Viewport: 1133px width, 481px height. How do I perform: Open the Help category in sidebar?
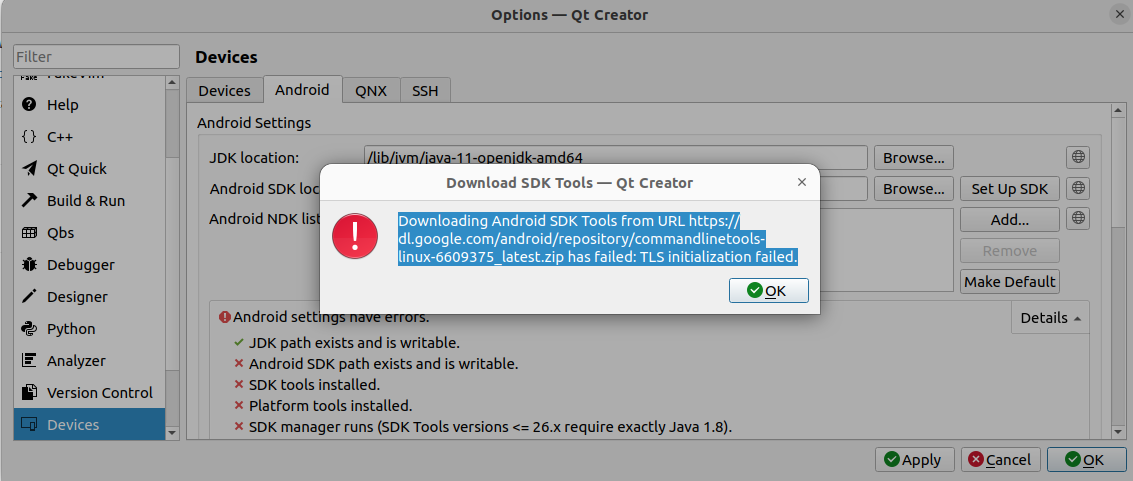coord(89,105)
